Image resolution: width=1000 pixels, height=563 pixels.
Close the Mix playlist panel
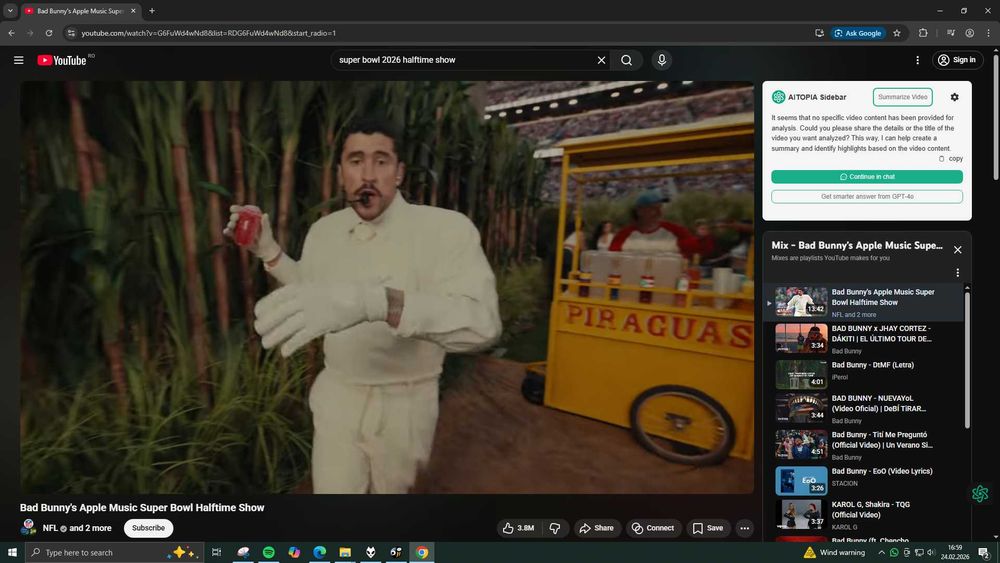pyautogui.click(x=957, y=250)
